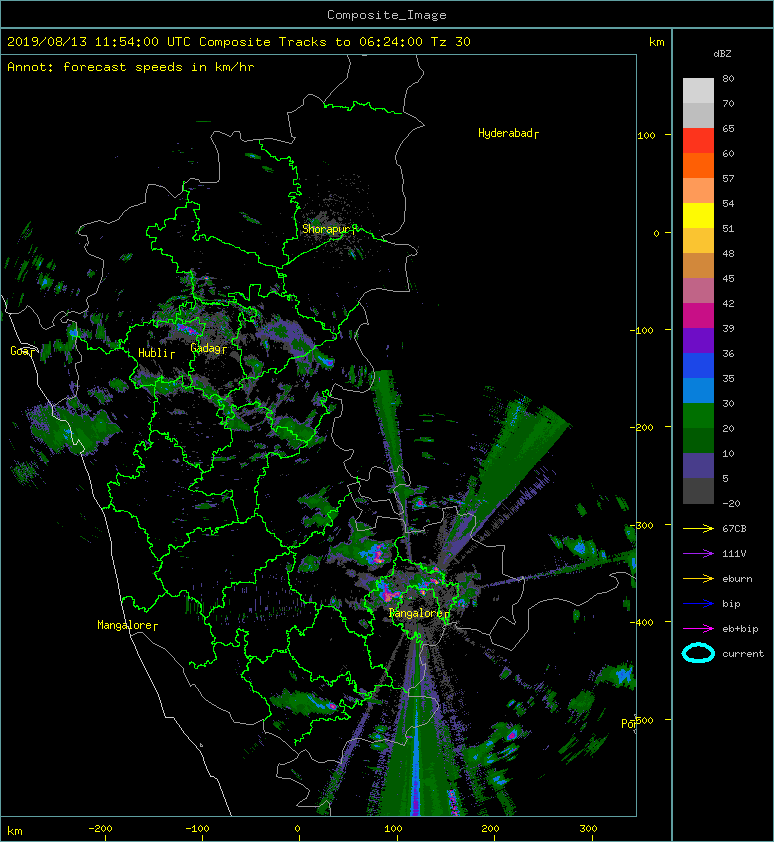This screenshot has width=774, height=842.
Task: Click the 67CB legend label
Action: coord(734,529)
